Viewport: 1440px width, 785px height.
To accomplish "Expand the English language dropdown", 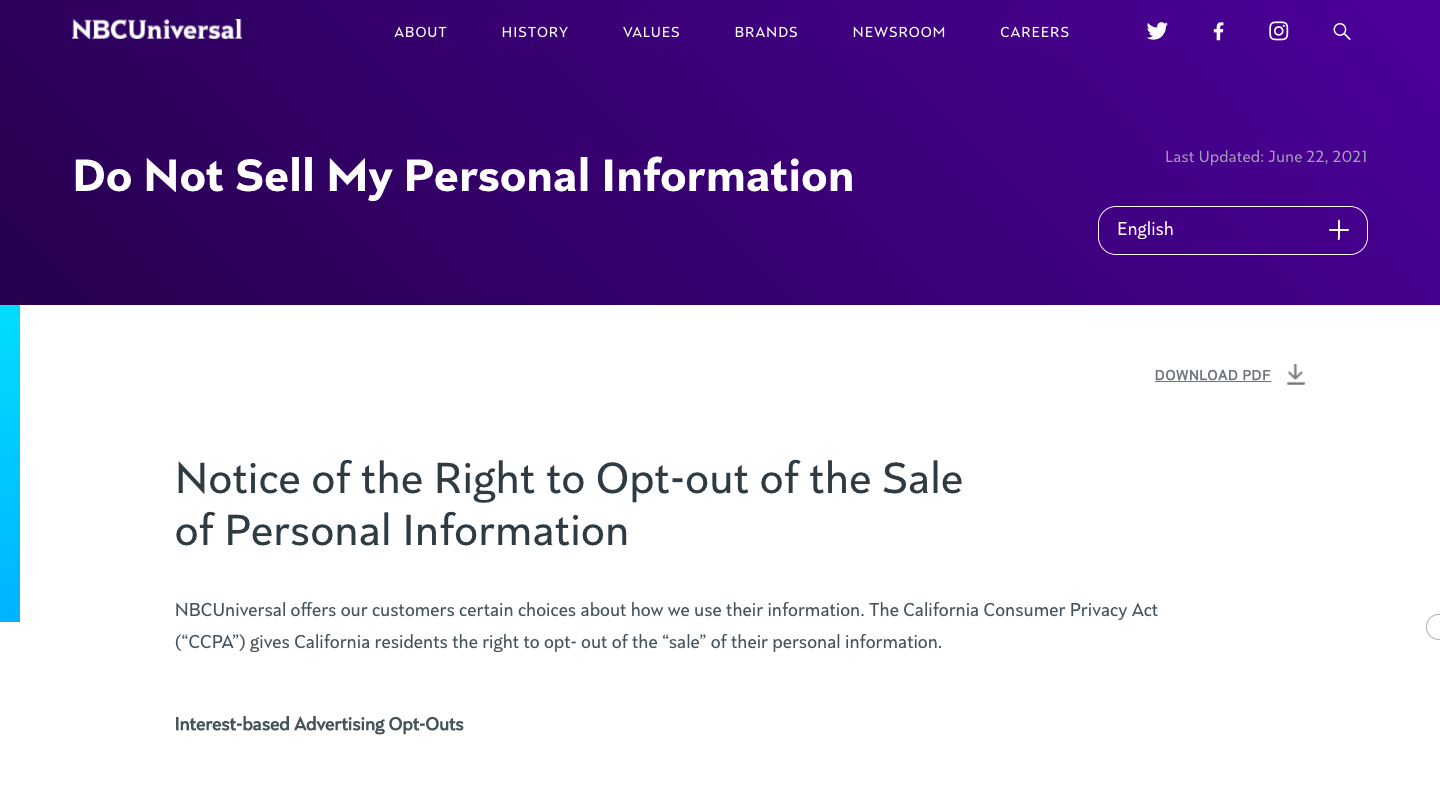I will click(x=1232, y=230).
